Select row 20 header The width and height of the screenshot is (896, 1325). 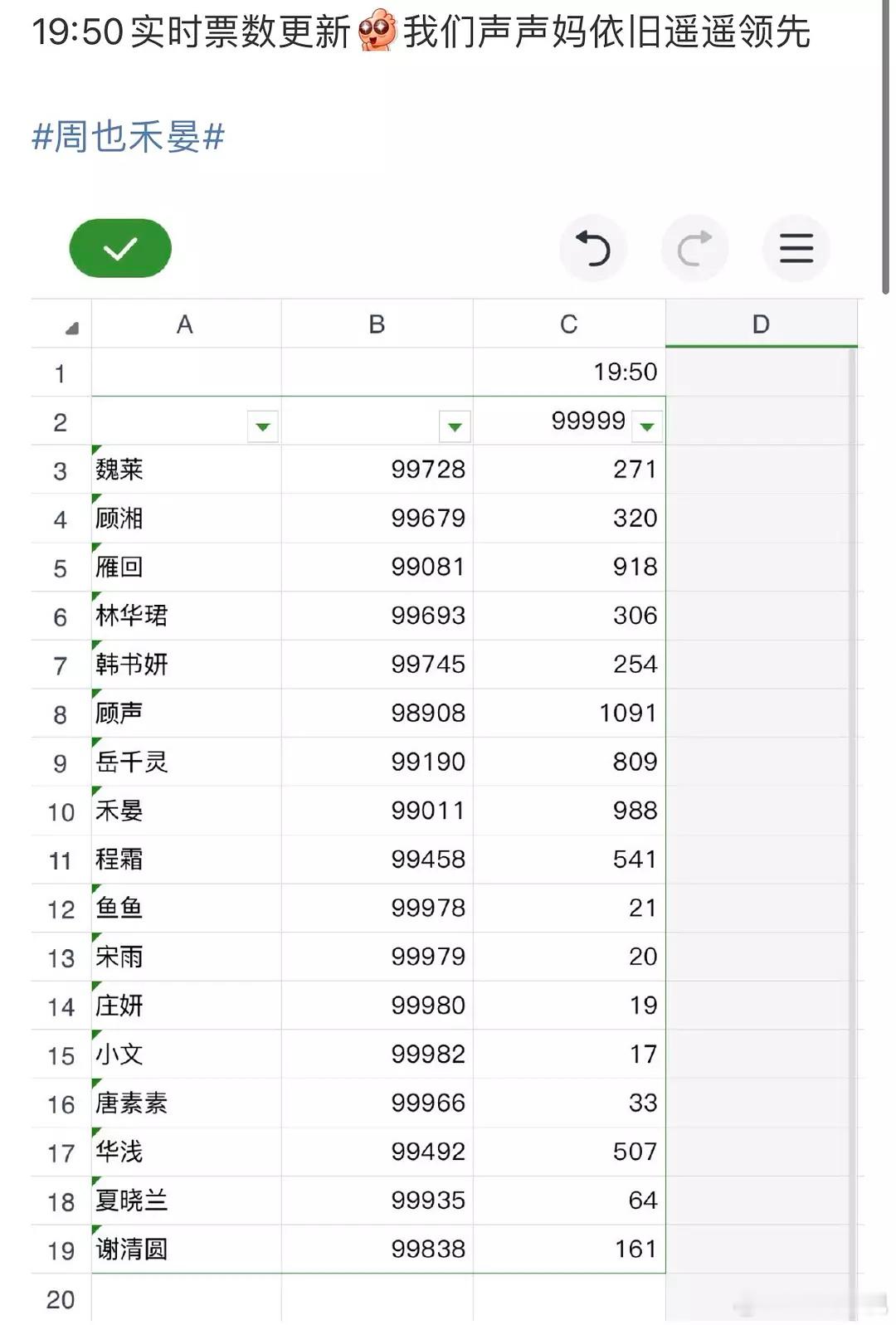coord(61,1298)
